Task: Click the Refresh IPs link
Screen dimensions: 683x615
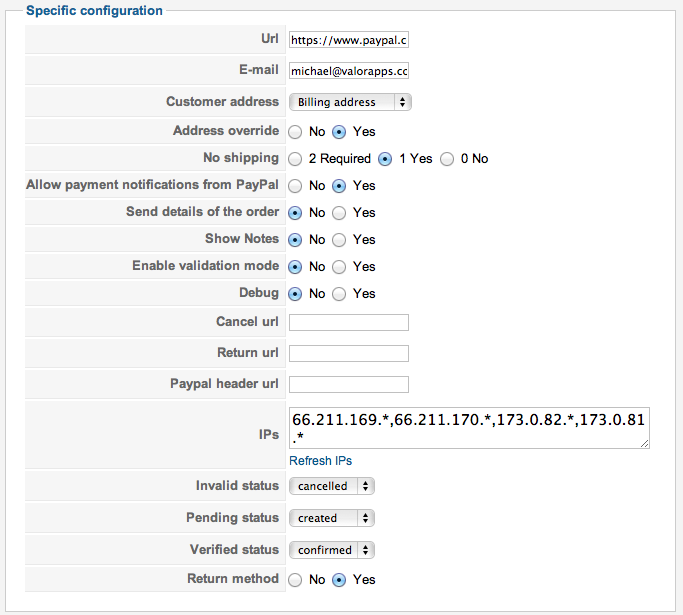Action: pyautogui.click(x=320, y=461)
